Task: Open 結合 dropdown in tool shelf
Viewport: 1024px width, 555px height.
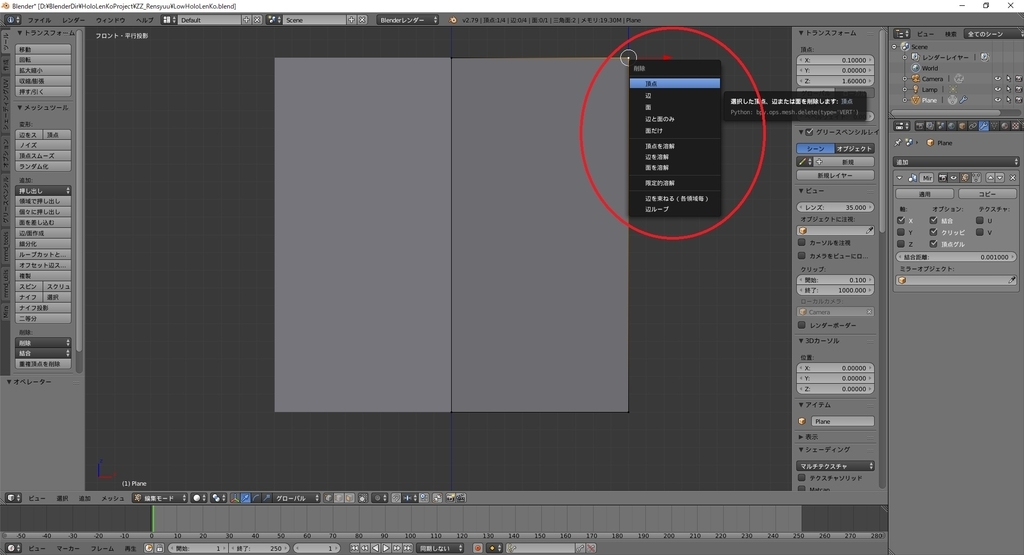Action: tap(43, 353)
